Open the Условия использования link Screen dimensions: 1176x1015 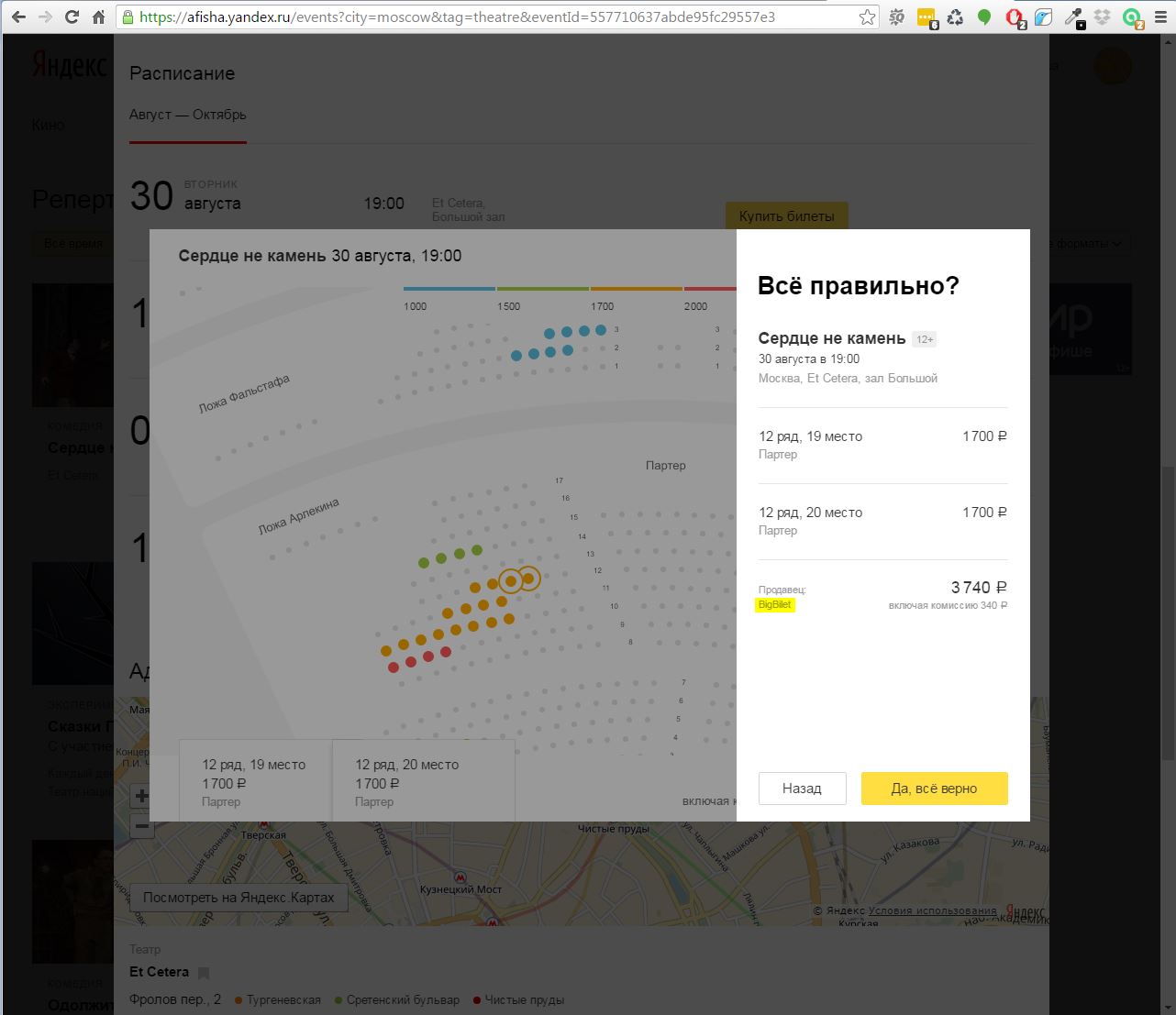(x=932, y=910)
